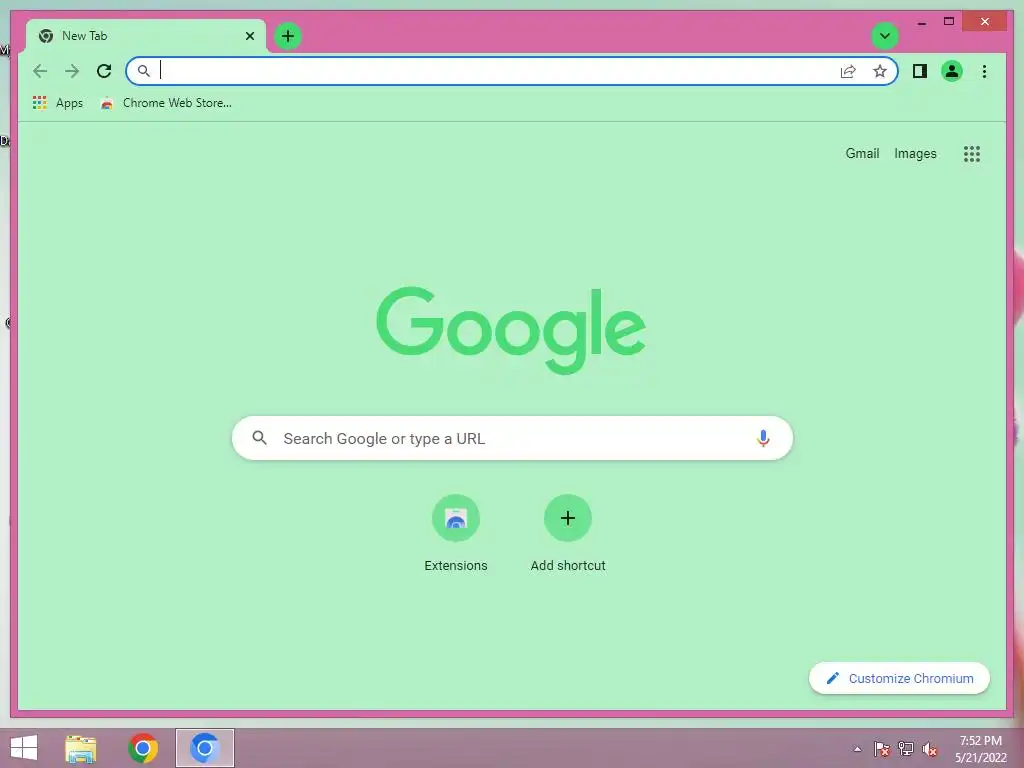Open the profile avatar menu

coord(952,71)
